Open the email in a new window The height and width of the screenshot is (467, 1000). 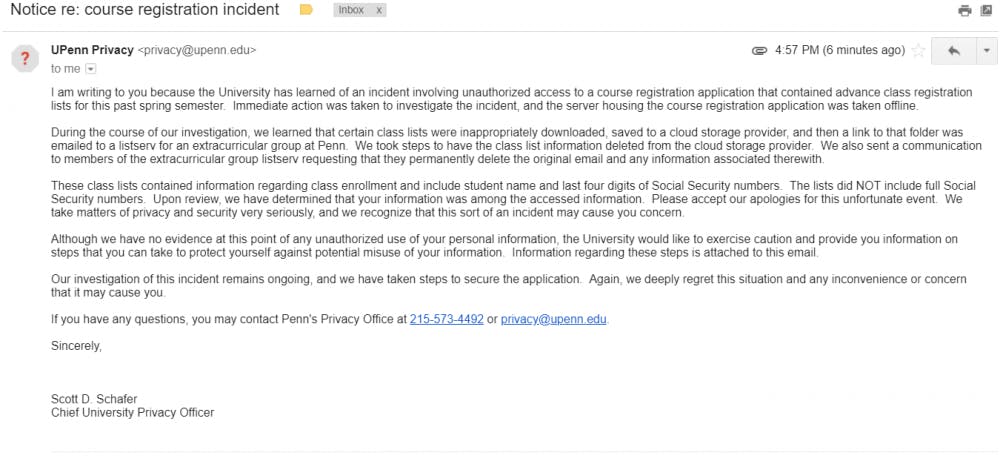point(986,11)
